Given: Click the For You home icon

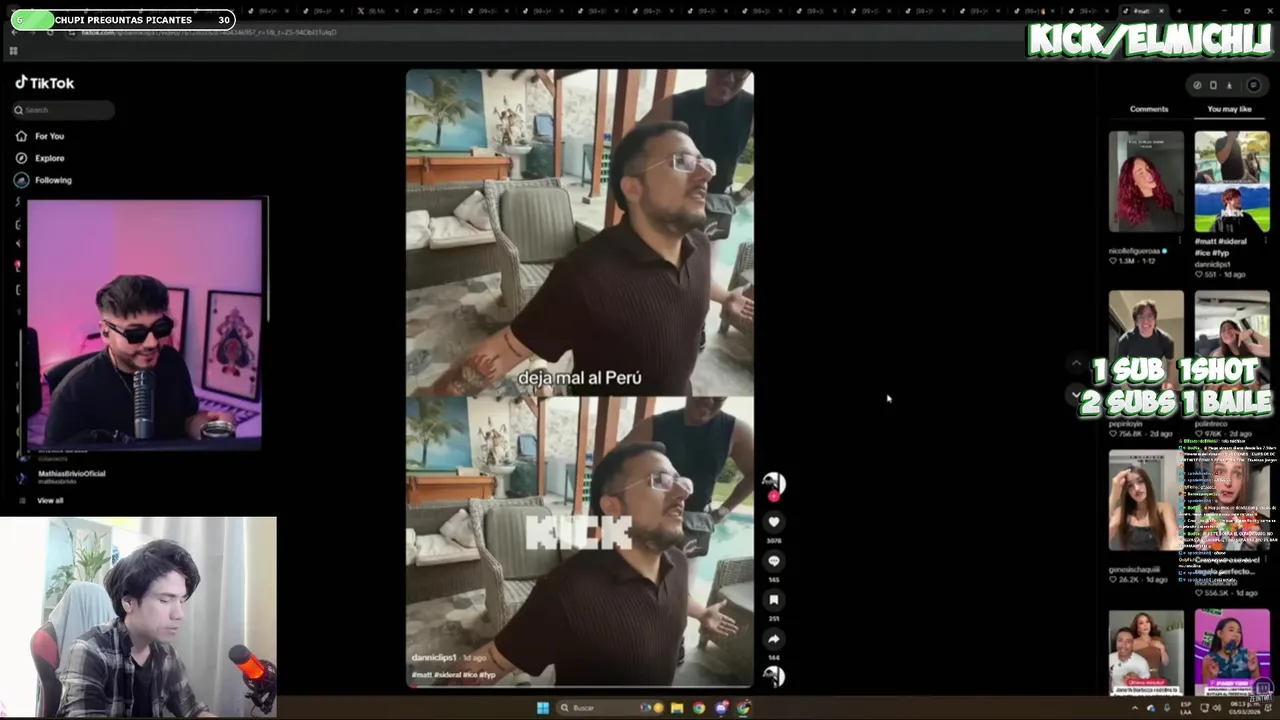Looking at the screenshot, I should point(21,136).
